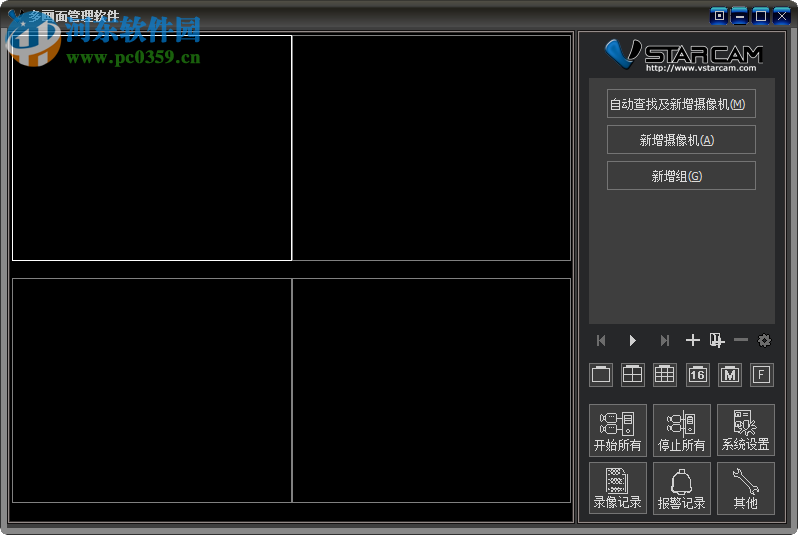Open 系统设置 system settings
798x535 pixels.
746,431
